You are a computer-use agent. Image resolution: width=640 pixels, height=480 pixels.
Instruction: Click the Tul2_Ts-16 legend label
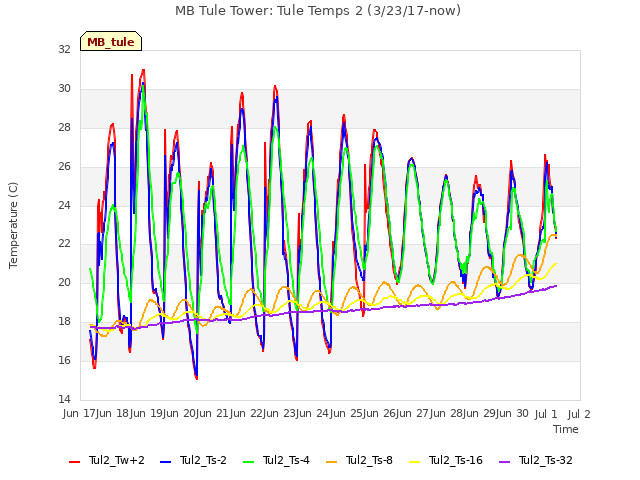pos(456,460)
